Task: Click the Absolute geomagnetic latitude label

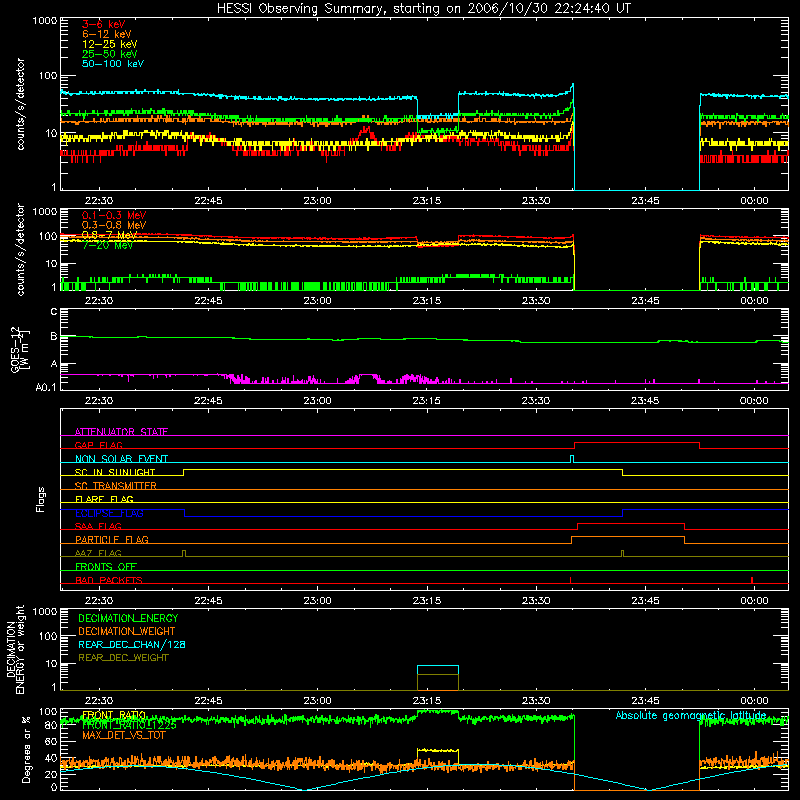Action: click(691, 715)
